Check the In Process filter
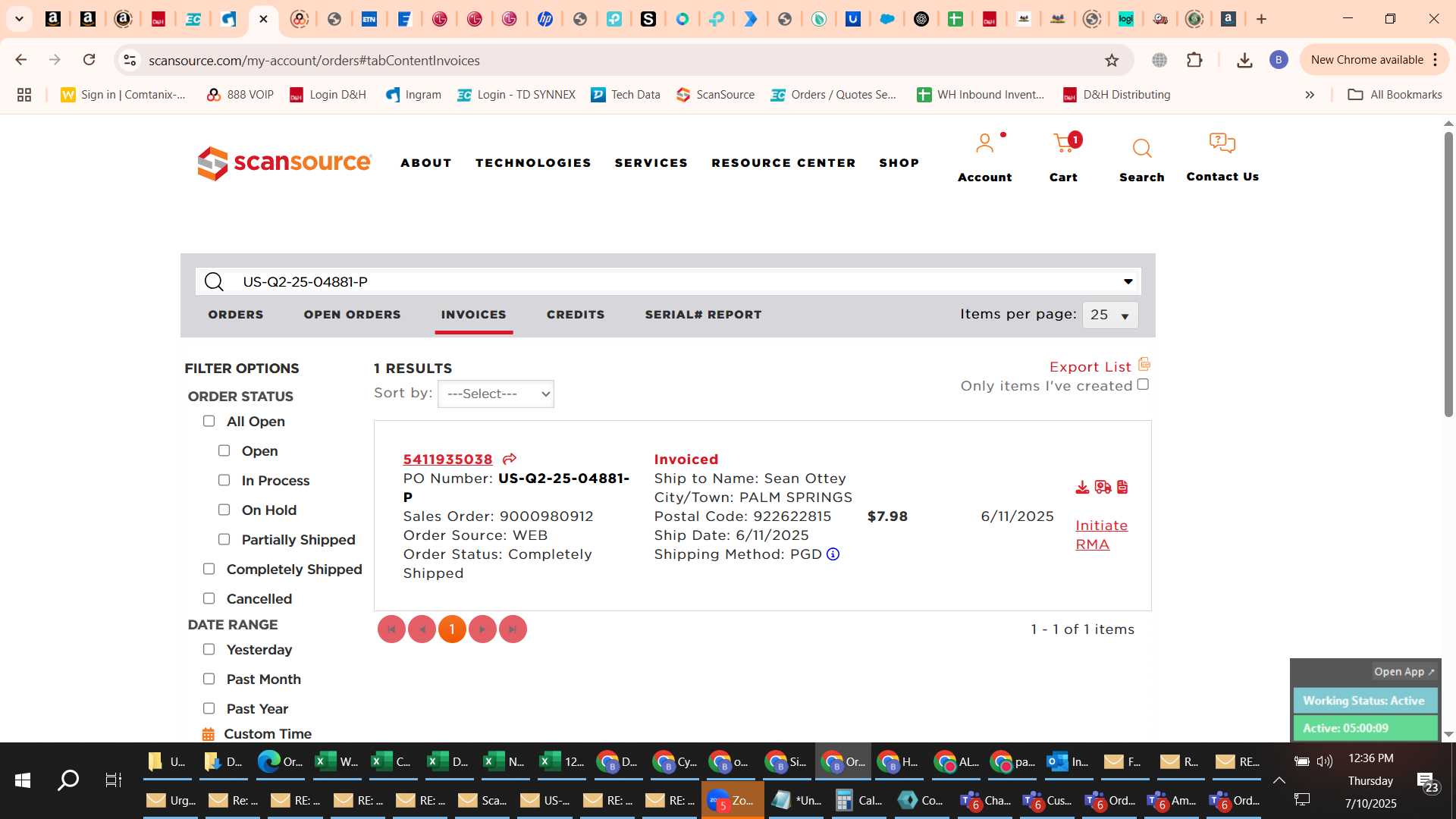1456x819 pixels. point(224,480)
